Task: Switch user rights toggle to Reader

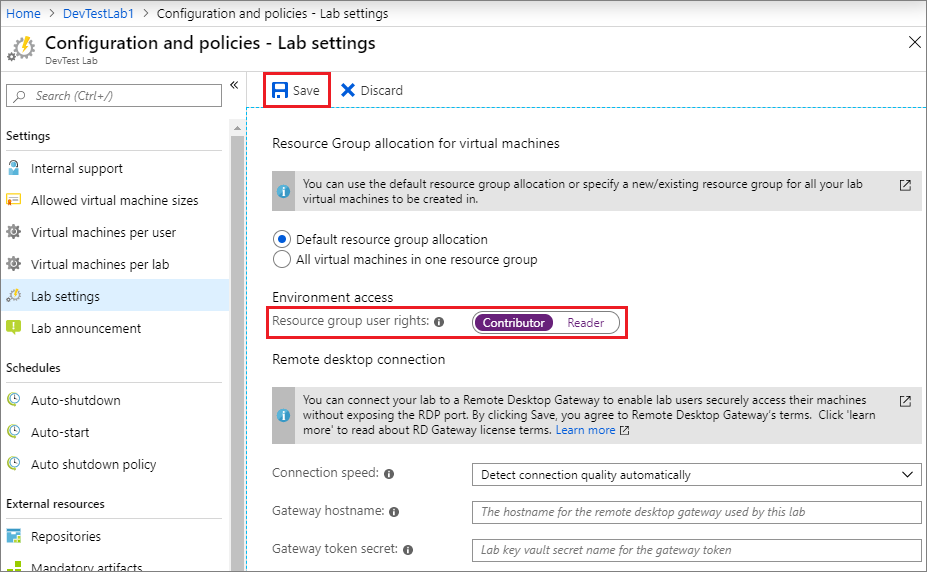Action: tap(585, 323)
